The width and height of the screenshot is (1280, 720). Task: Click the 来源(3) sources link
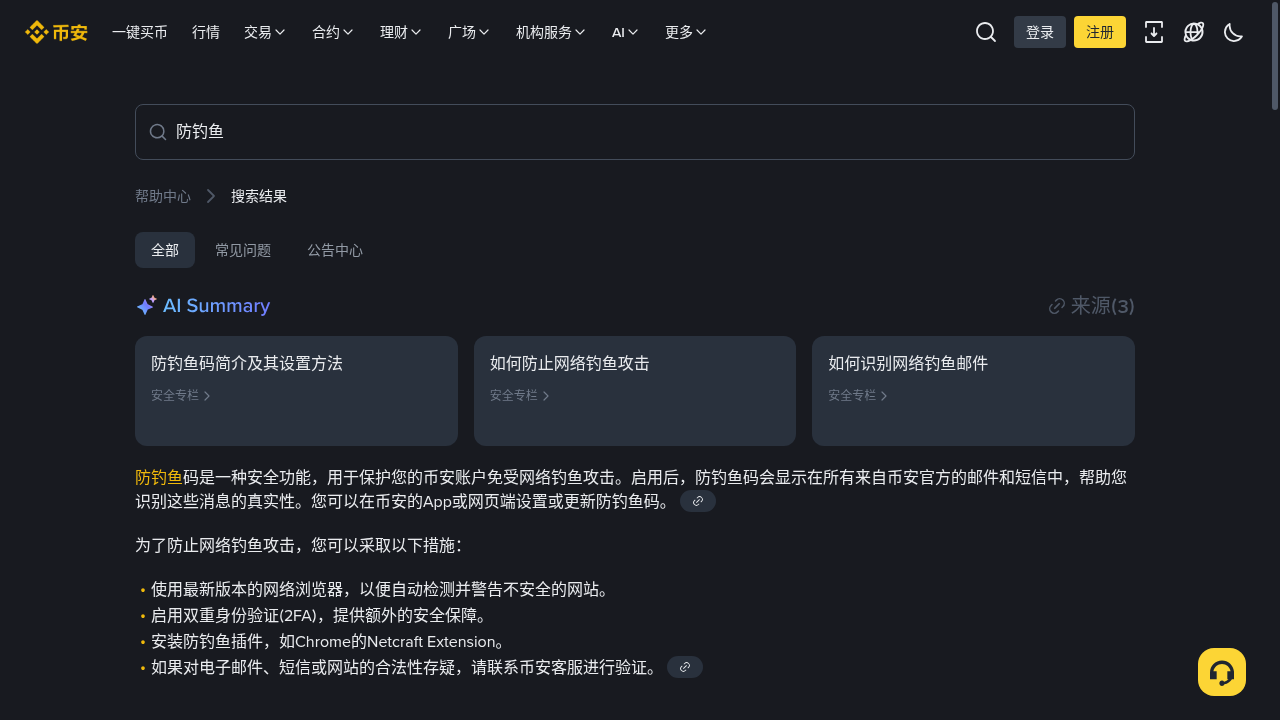point(1091,306)
